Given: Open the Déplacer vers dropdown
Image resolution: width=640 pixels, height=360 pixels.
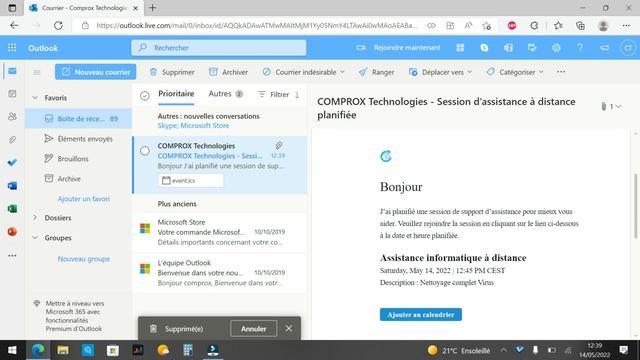Looking at the screenshot, I should pyautogui.click(x=469, y=72).
